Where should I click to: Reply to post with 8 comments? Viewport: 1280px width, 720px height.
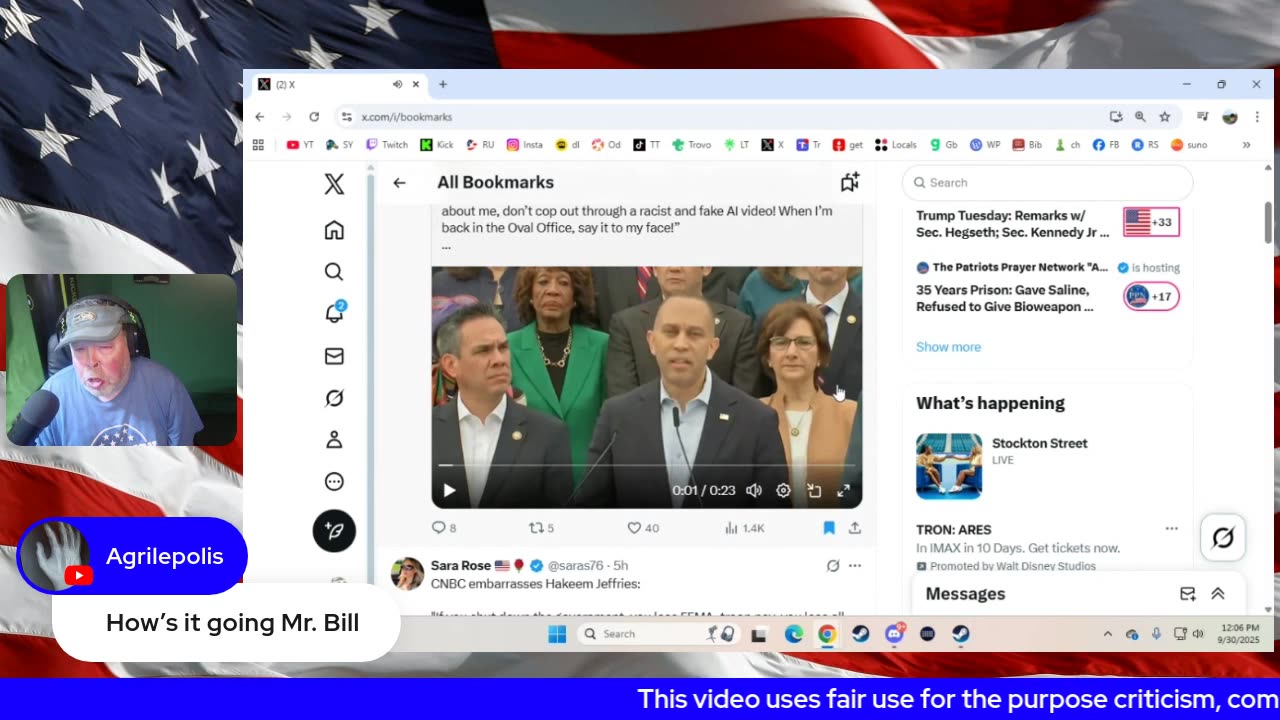[x=444, y=528]
